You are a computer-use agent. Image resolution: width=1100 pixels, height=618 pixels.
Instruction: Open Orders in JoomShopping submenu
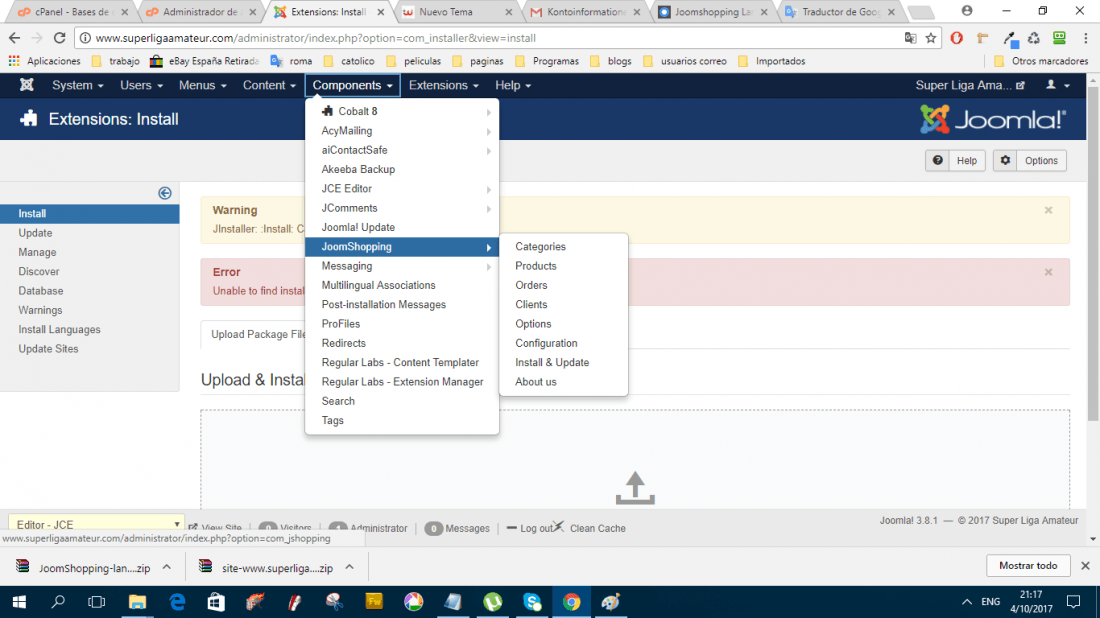pyautogui.click(x=563, y=286)
